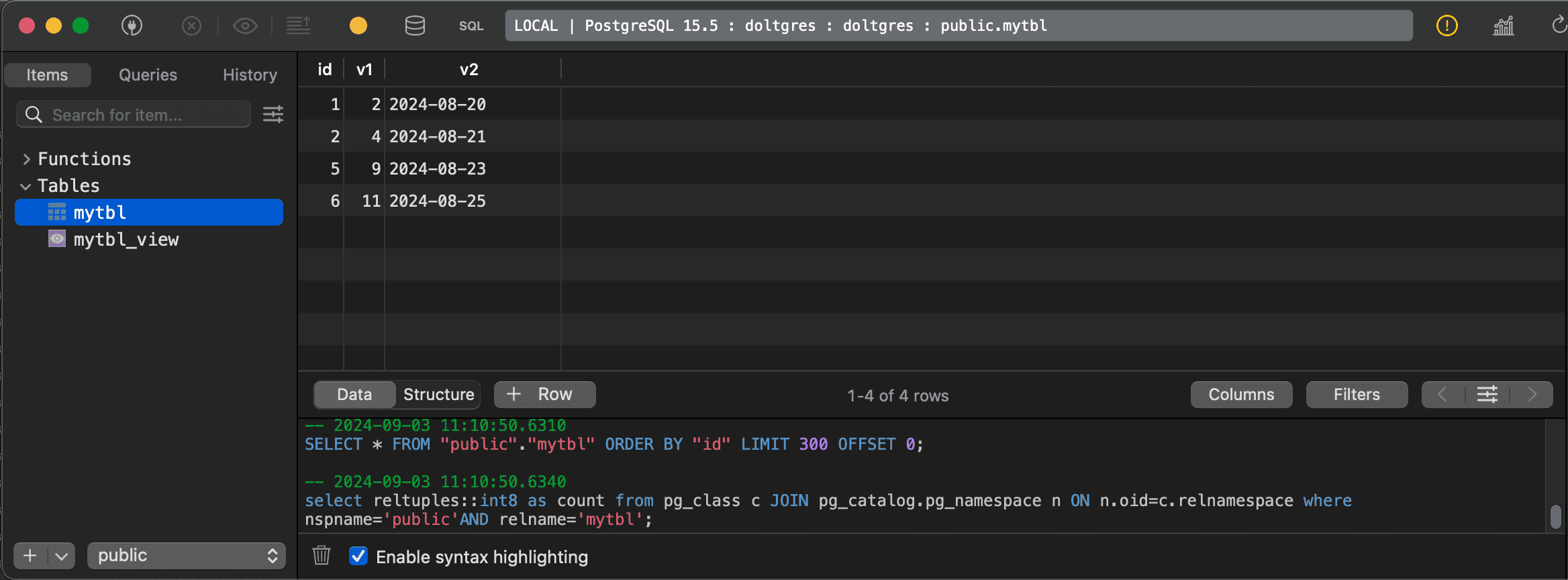Toggle the eye preview icon in toolbar

245,26
